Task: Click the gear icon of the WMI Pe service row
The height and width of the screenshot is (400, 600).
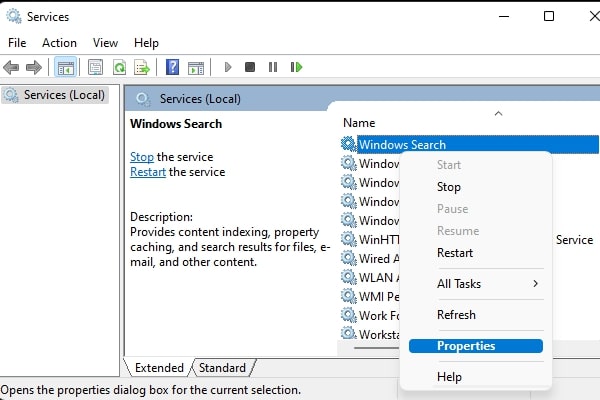Action: (348, 296)
